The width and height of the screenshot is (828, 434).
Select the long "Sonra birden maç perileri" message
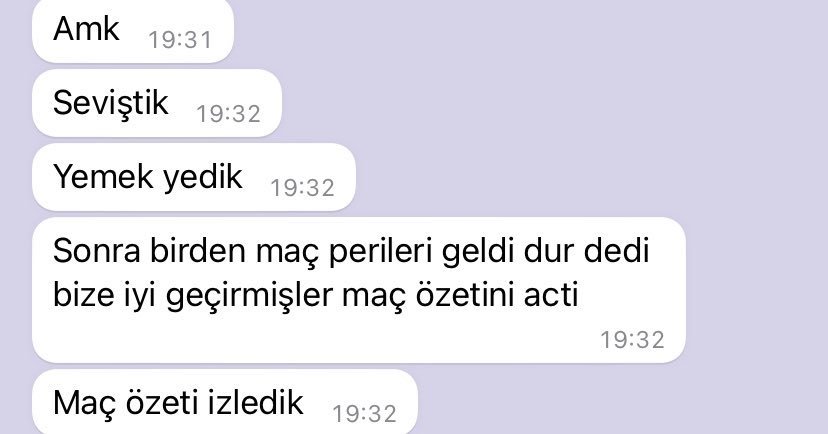pyautogui.click(x=359, y=290)
